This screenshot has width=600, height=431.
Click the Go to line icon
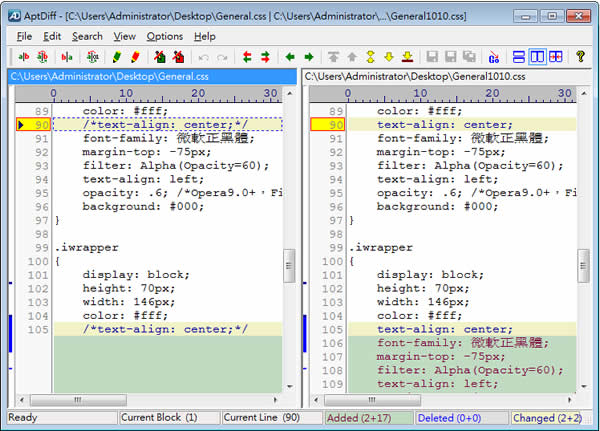pyautogui.click(x=493, y=57)
